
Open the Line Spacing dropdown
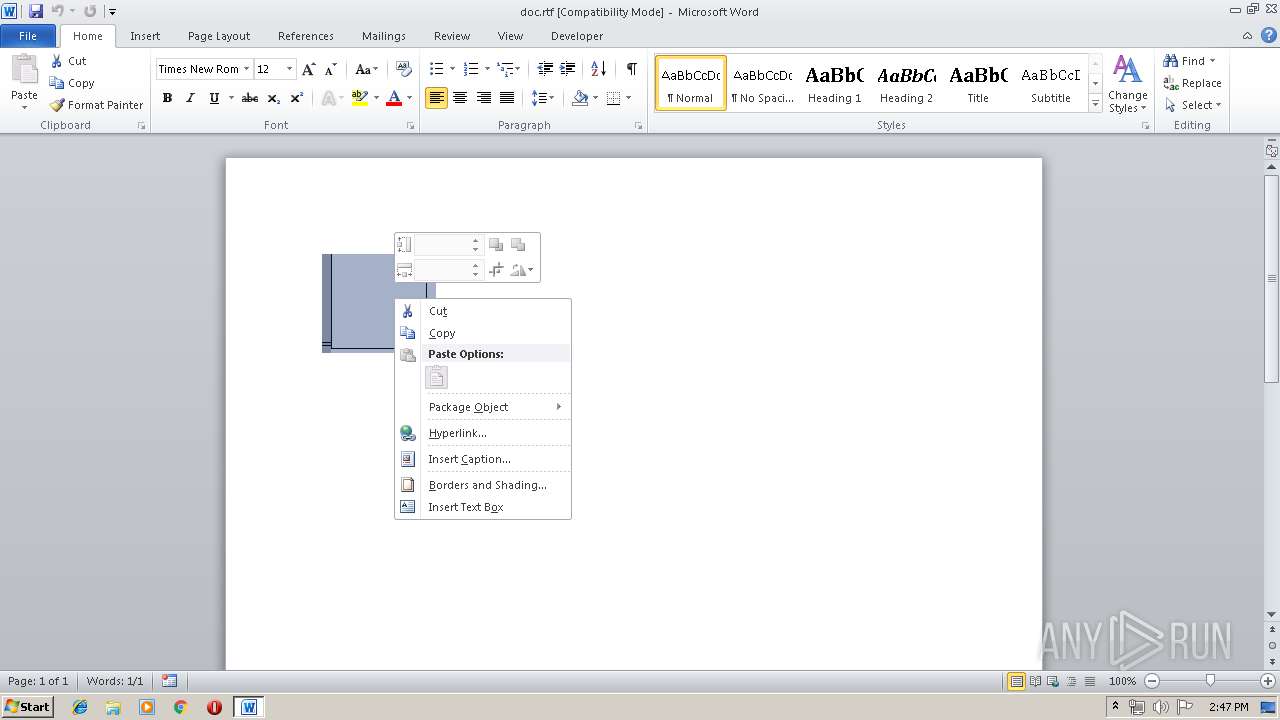[542, 98]
